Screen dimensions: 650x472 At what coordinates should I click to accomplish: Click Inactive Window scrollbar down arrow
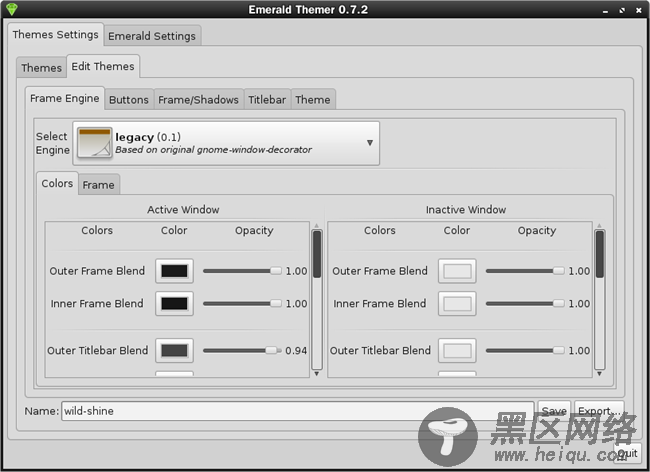tap(599, 374)
